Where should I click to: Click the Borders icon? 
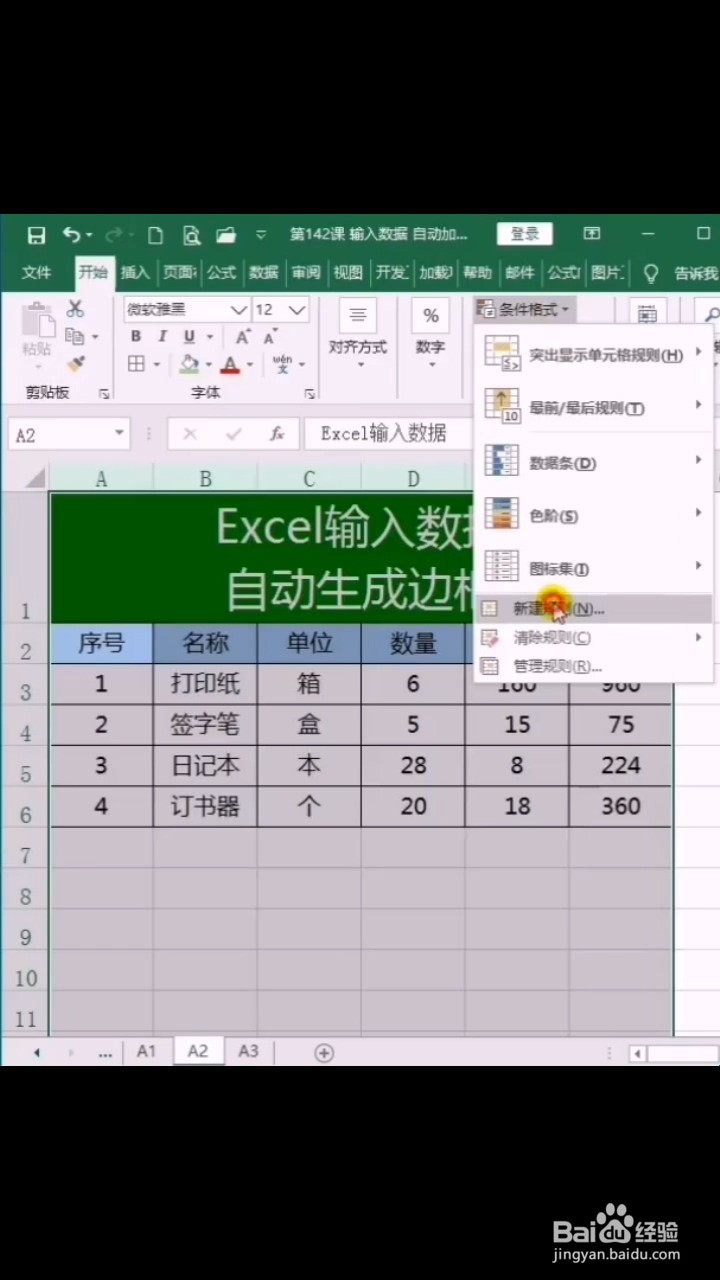click(x=136, y=364)
